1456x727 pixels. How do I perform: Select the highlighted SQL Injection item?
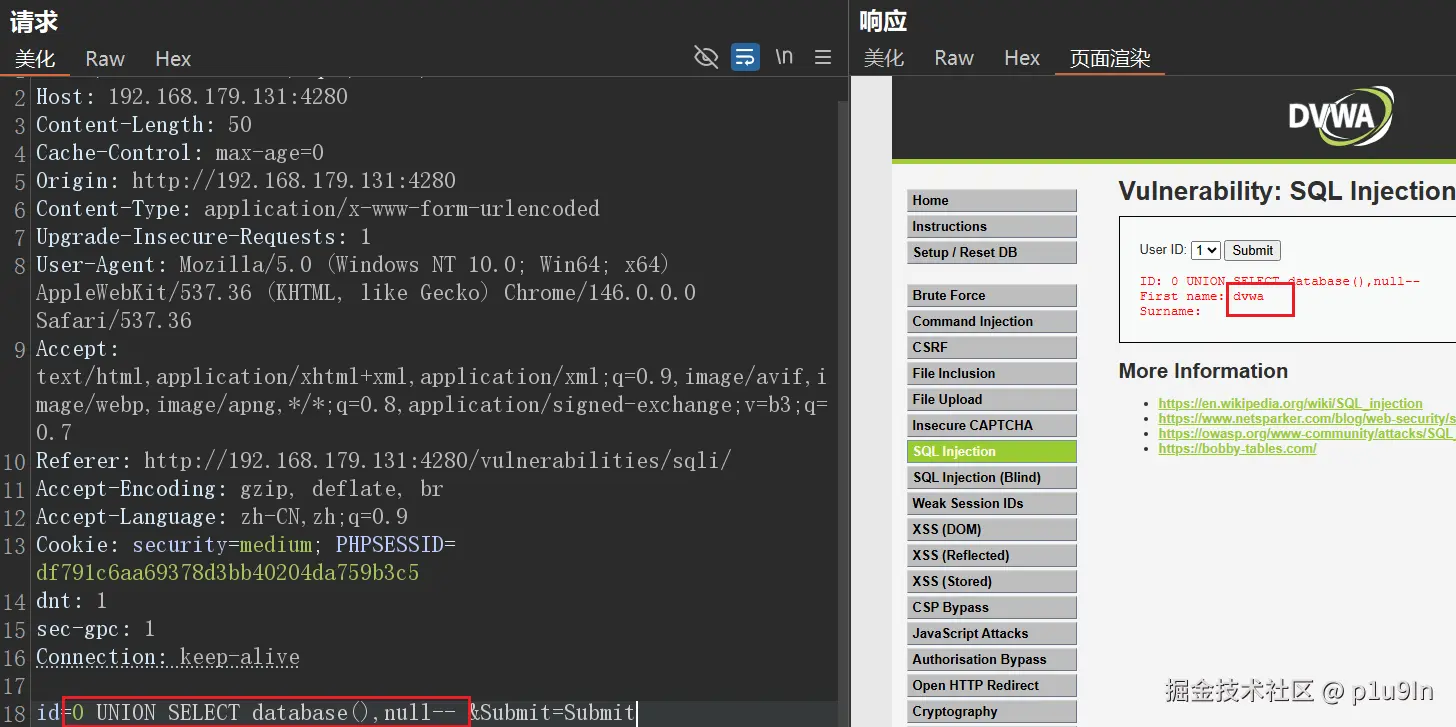(x=992, y=451)
